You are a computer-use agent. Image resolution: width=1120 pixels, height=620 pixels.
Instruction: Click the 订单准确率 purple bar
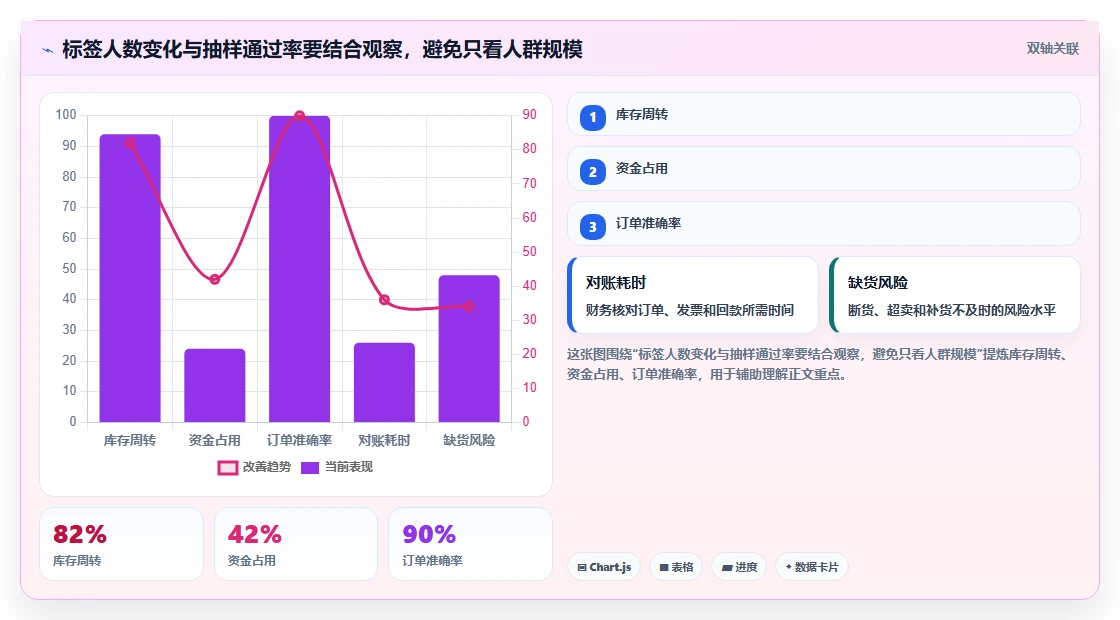coord(299,269)
